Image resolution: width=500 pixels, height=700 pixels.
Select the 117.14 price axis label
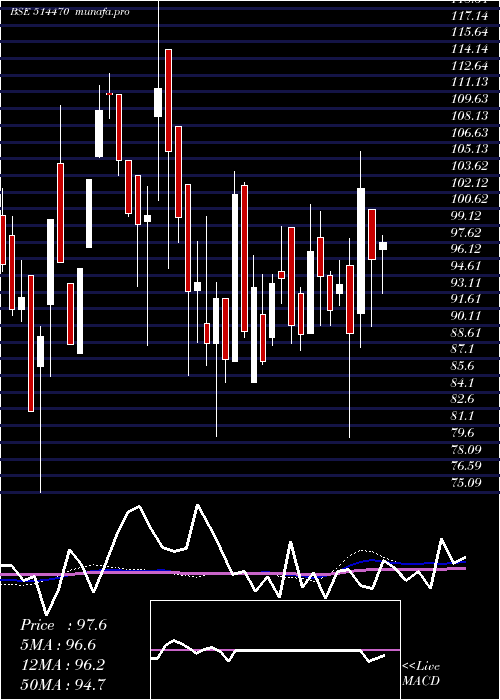pos(469,16)
